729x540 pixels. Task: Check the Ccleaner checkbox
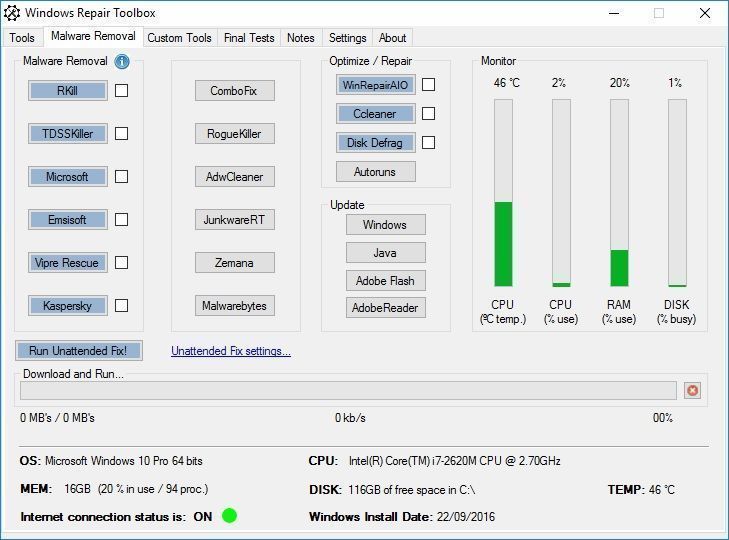[x=428, y=113]
